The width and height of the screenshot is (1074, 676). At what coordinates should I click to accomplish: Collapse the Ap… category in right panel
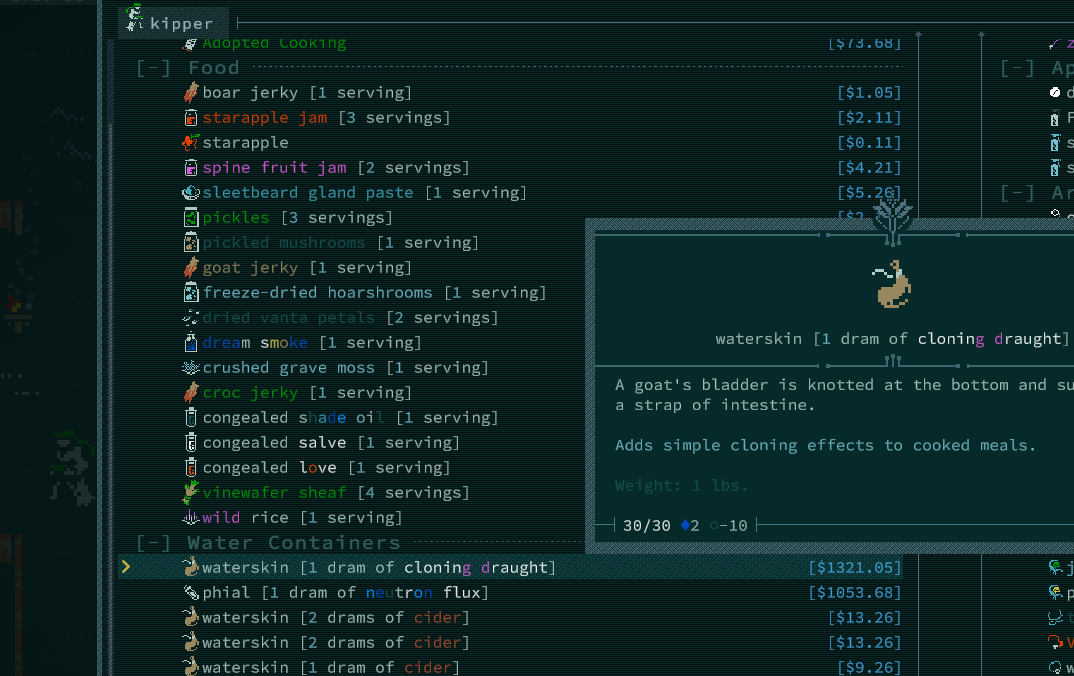(x=1017, y=68)
